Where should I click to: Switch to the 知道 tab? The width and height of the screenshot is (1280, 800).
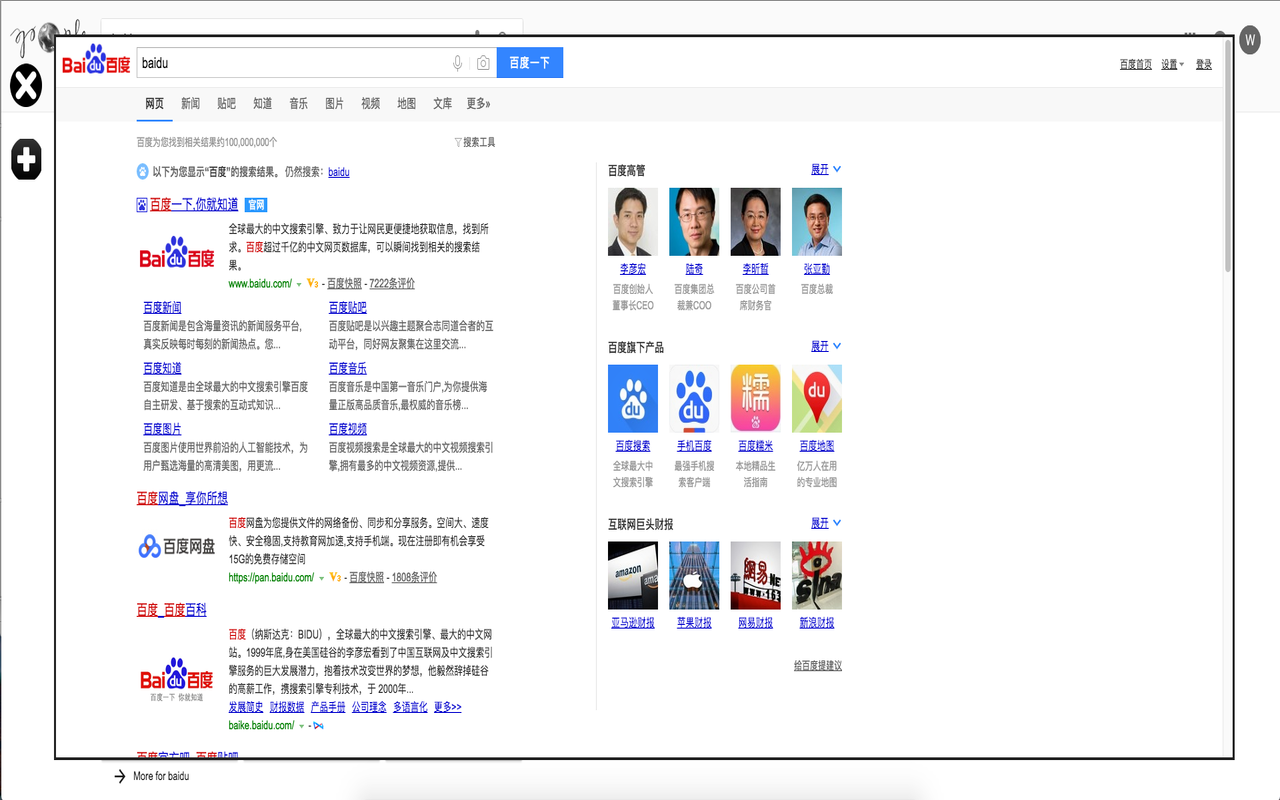[262, 104]
